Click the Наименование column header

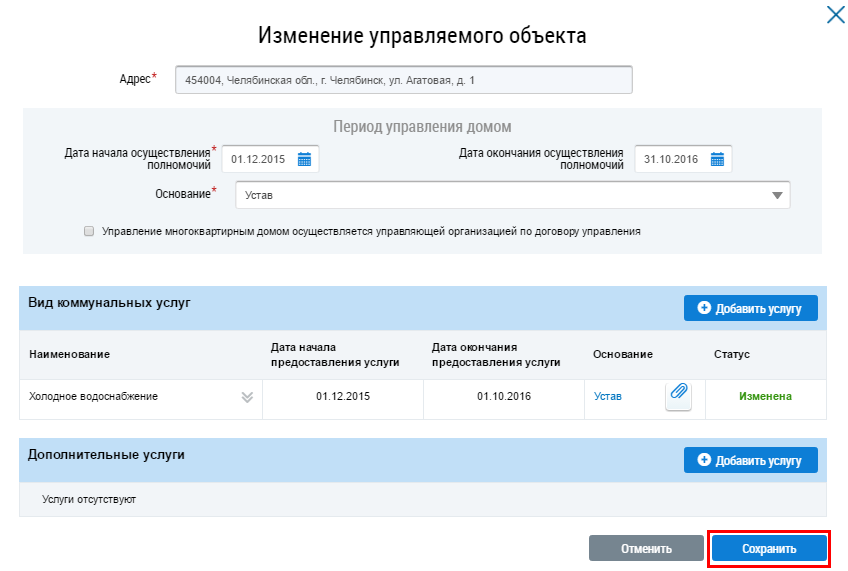(69, 354)
